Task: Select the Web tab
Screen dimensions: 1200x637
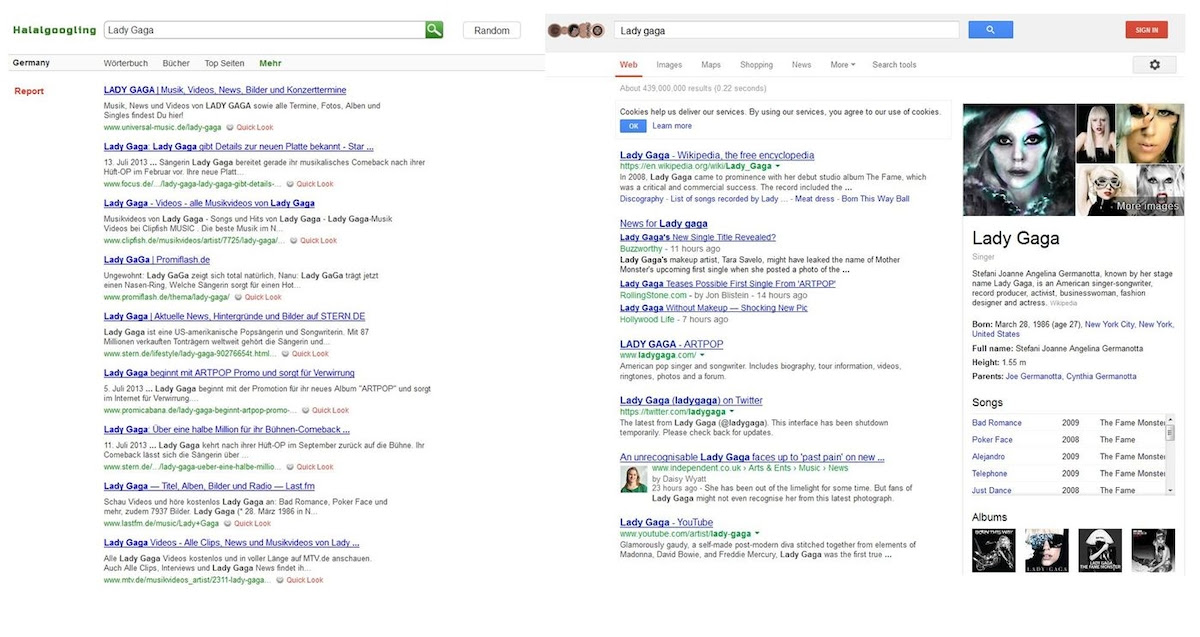Action: click(628, 65)
